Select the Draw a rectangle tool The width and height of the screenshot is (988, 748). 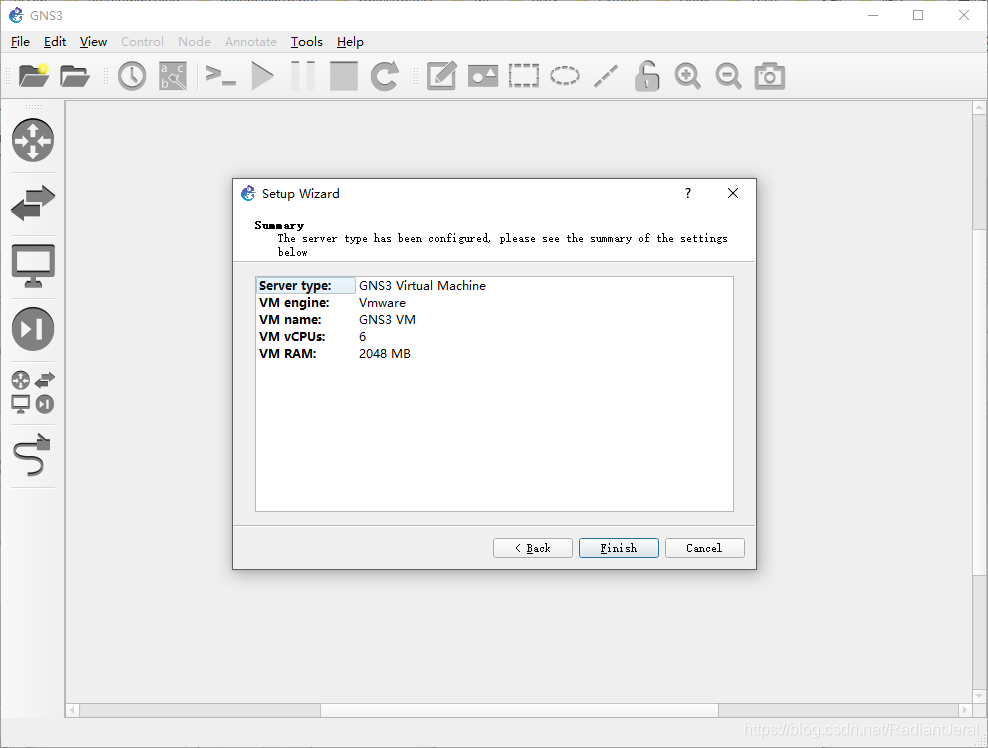point(524,76)
